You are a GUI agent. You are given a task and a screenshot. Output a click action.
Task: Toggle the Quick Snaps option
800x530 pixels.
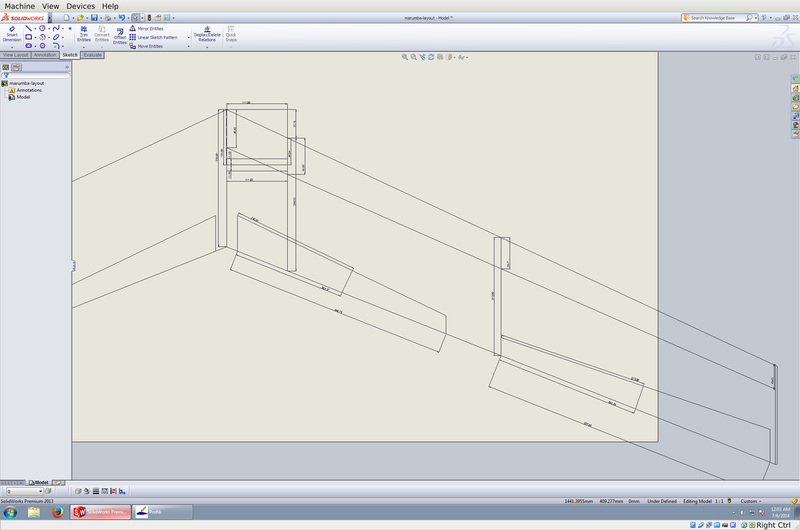tap(231, 35)
